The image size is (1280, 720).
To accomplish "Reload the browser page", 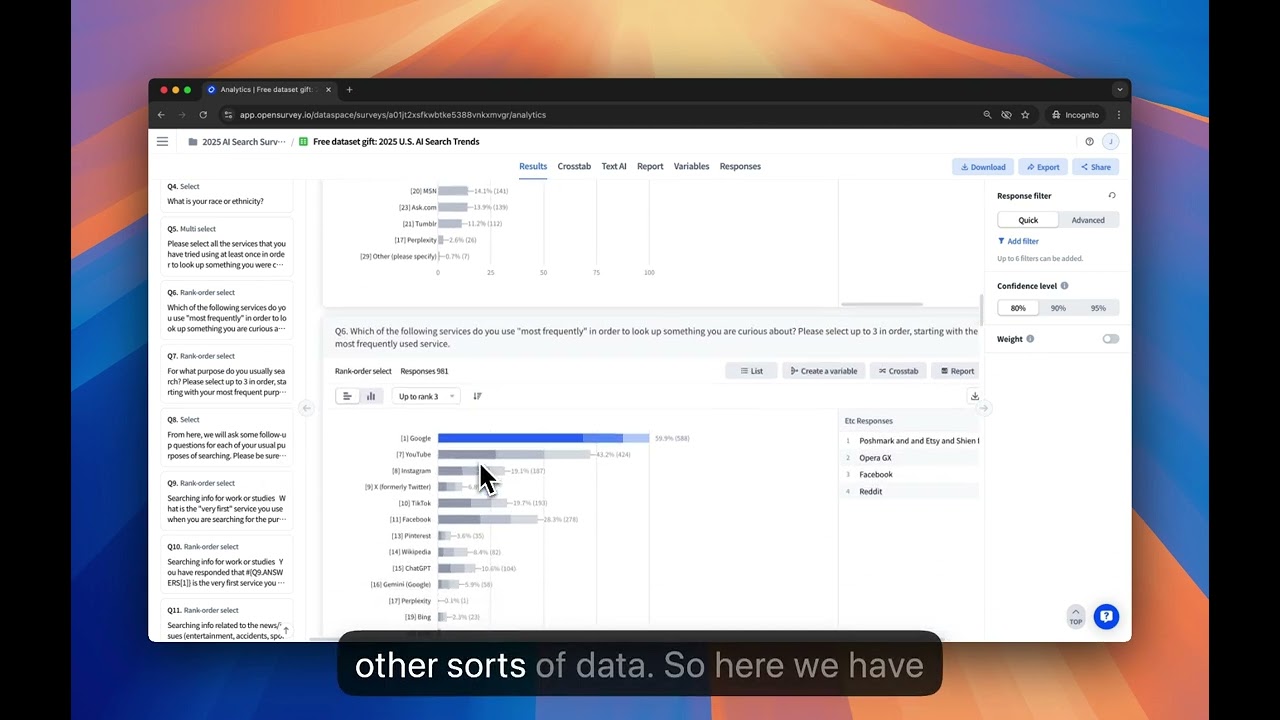I will [203, 115].
